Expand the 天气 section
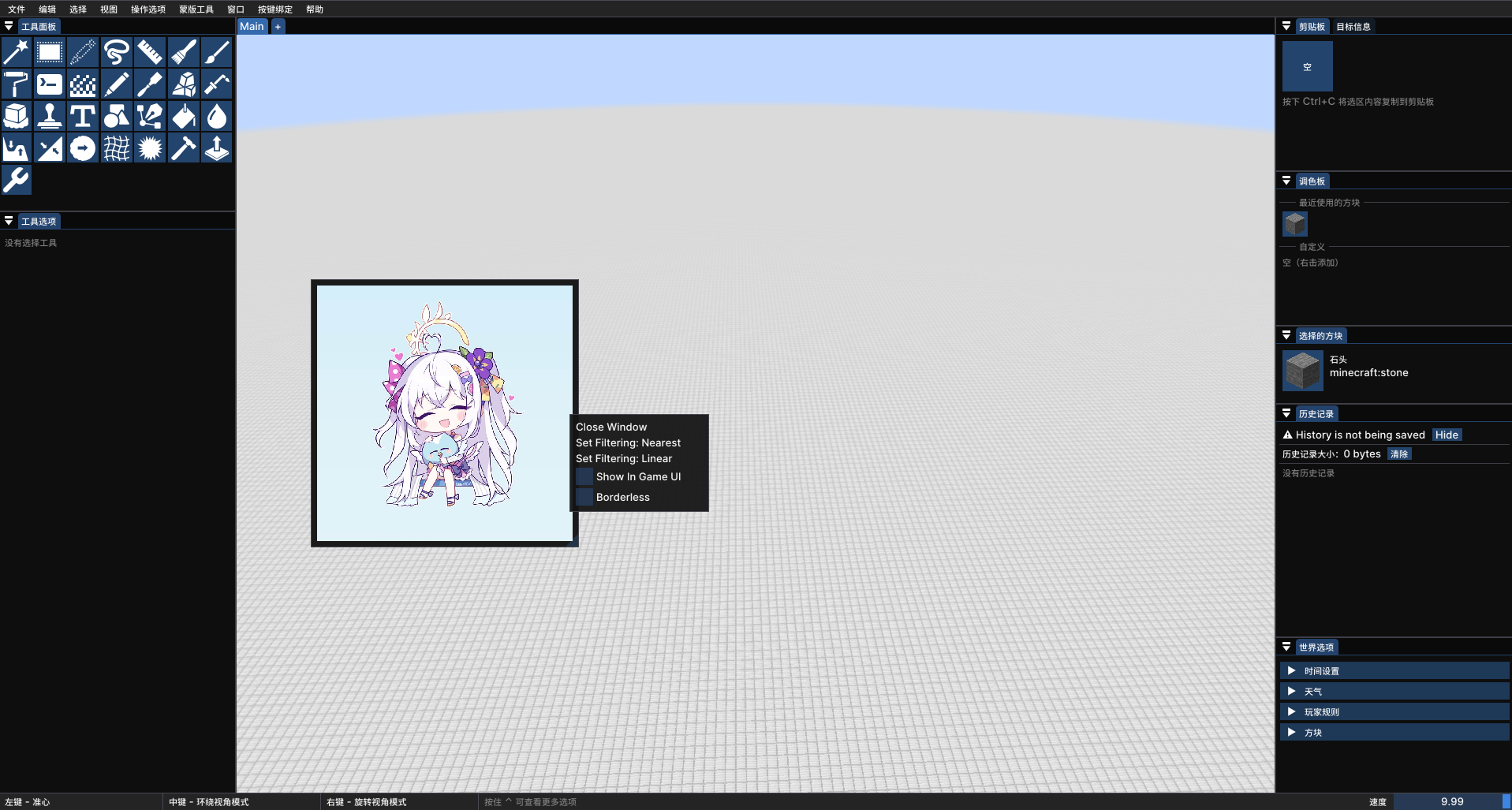This screenshot has width=1512, height=810. (x=1394, y=691)
